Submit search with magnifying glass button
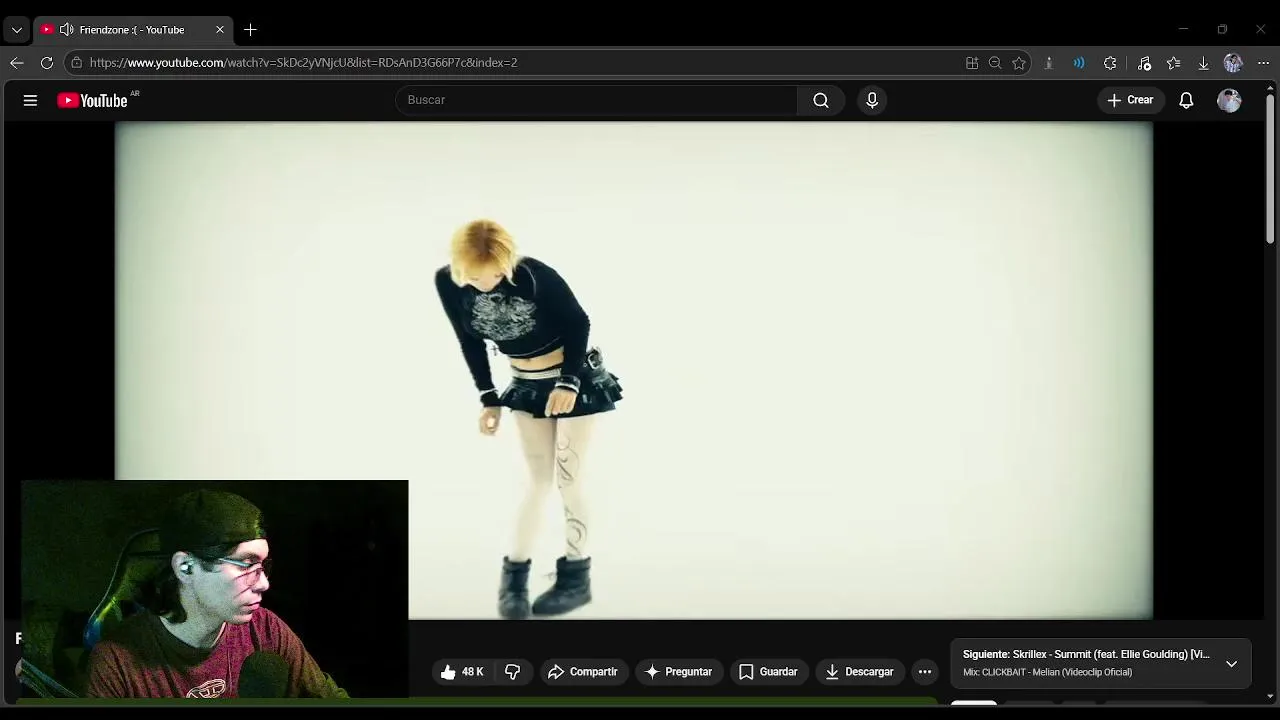 (x=821, y=100)
